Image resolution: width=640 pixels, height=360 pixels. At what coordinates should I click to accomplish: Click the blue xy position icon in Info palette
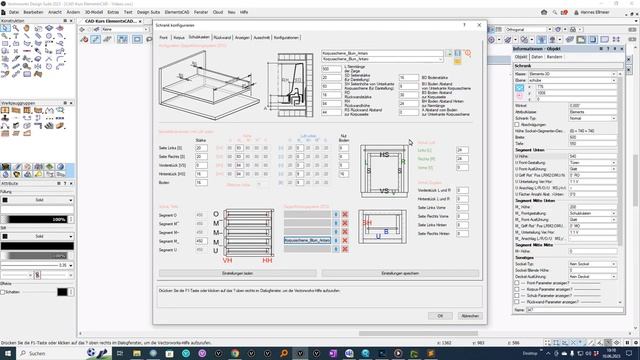520,87
